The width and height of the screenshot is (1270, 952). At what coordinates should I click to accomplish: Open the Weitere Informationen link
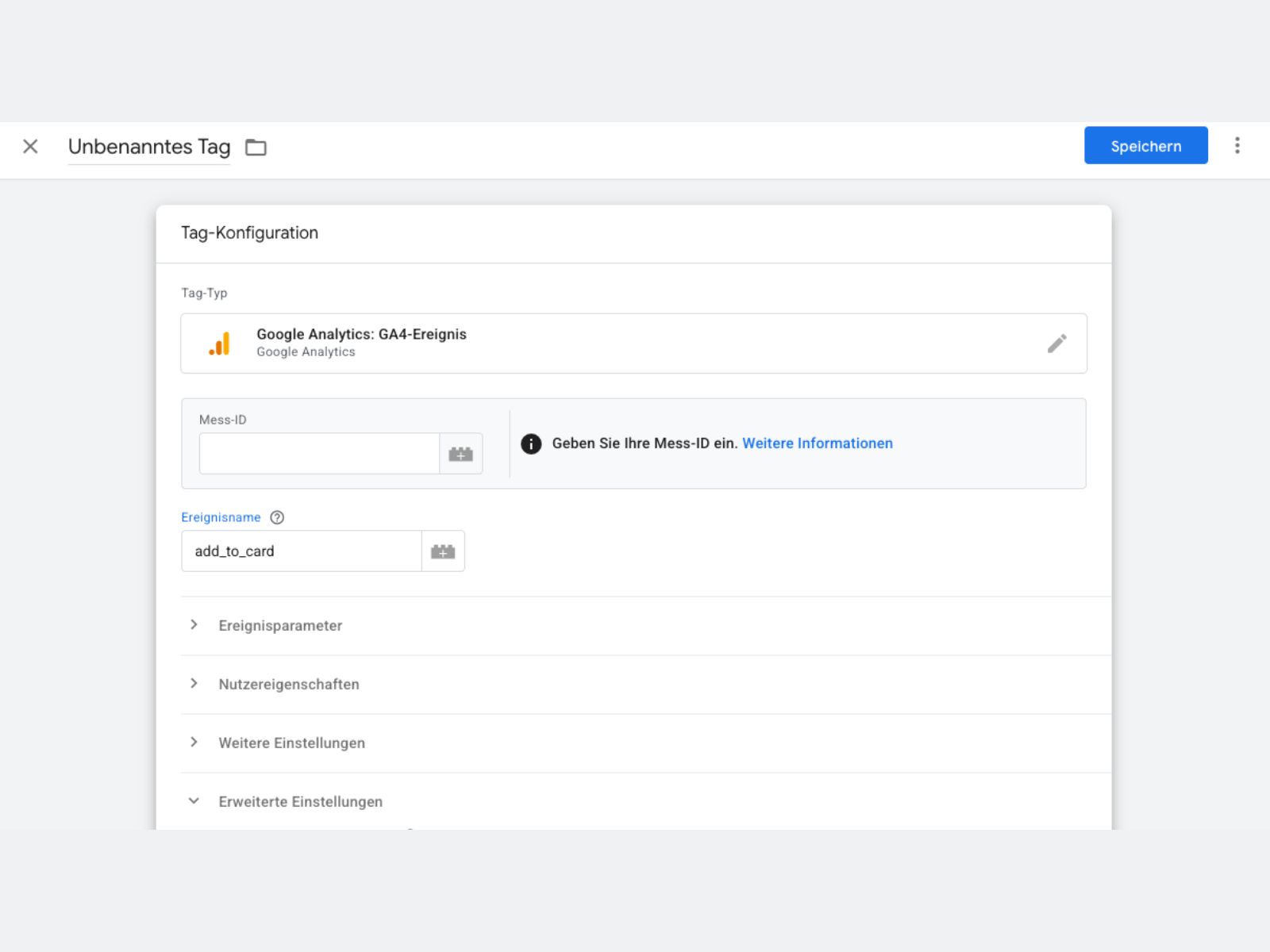point(817,443)
